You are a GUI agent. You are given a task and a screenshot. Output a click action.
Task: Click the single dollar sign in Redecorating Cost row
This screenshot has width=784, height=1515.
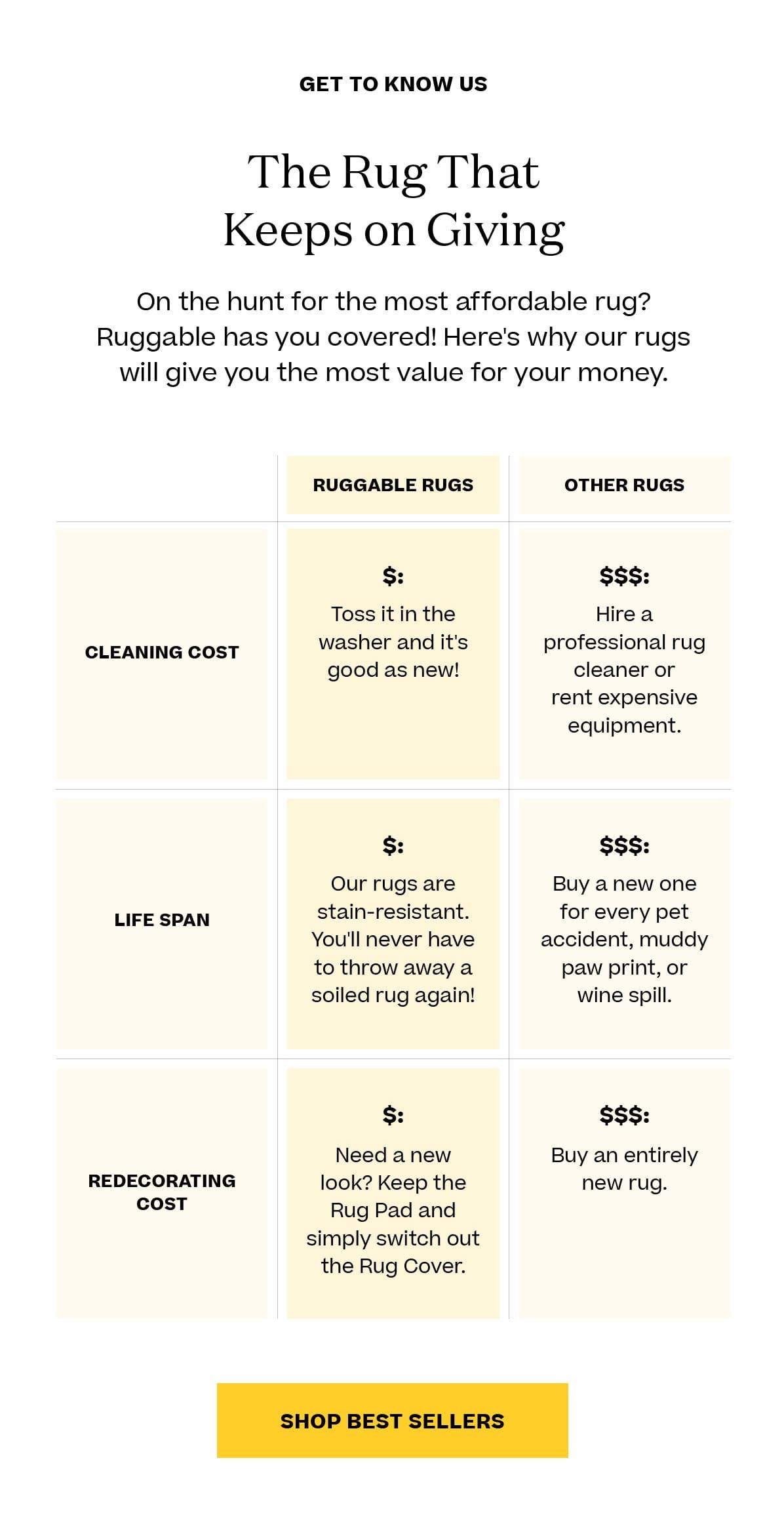[x=393, y=1115]
